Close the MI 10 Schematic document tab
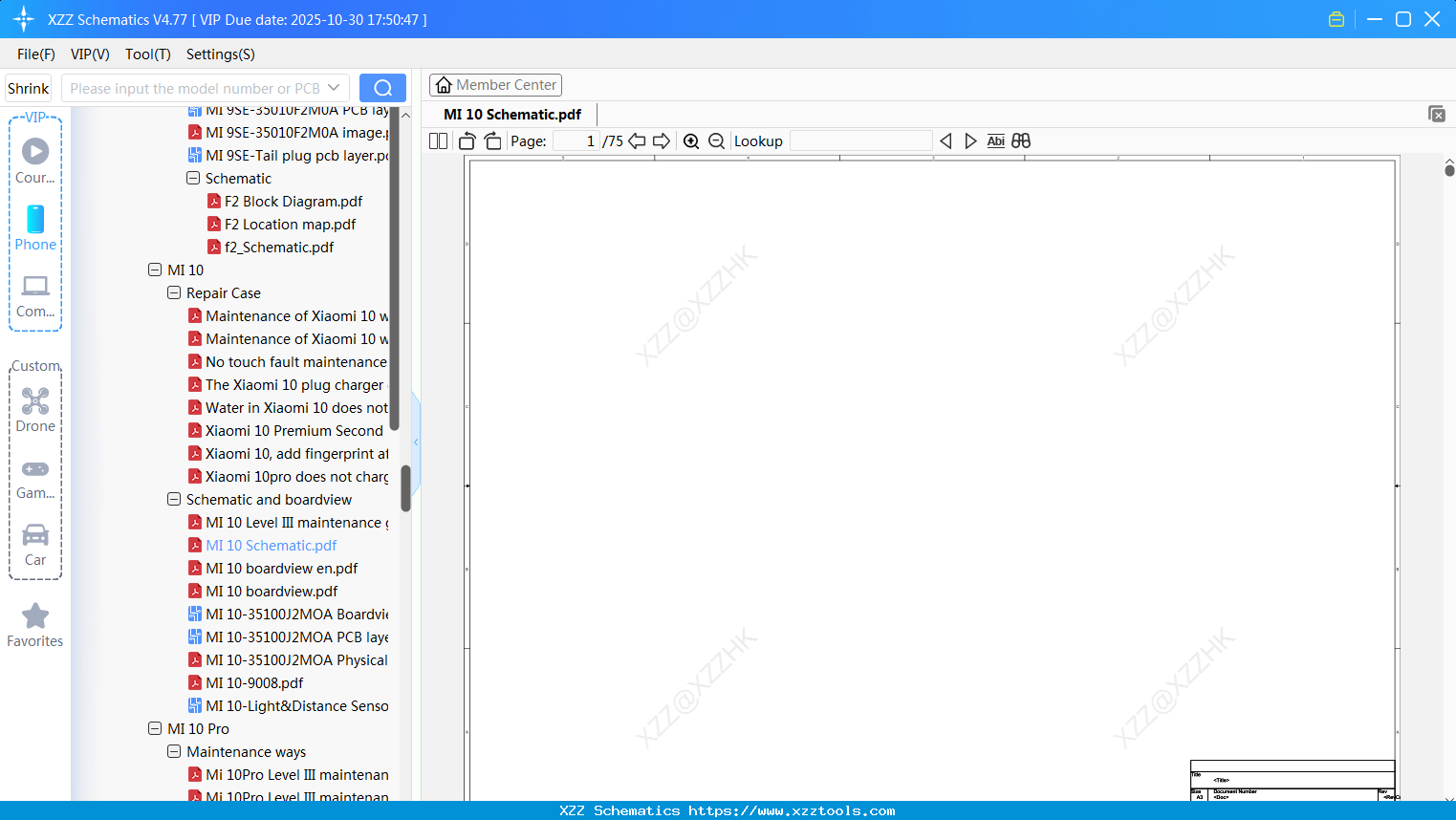The width and height of the screenshot is (1456, 820). (x=1437, y=114)
